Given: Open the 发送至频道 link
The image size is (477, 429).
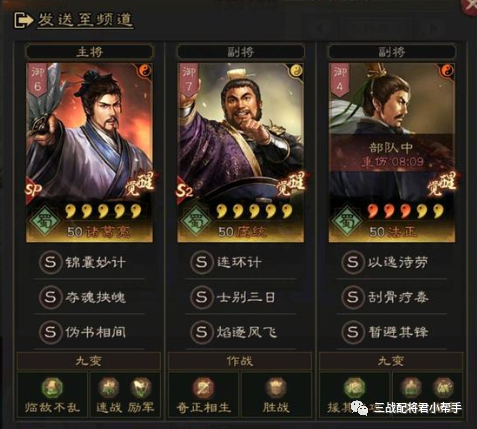Looking at the screenshot, I should (85, 20).
